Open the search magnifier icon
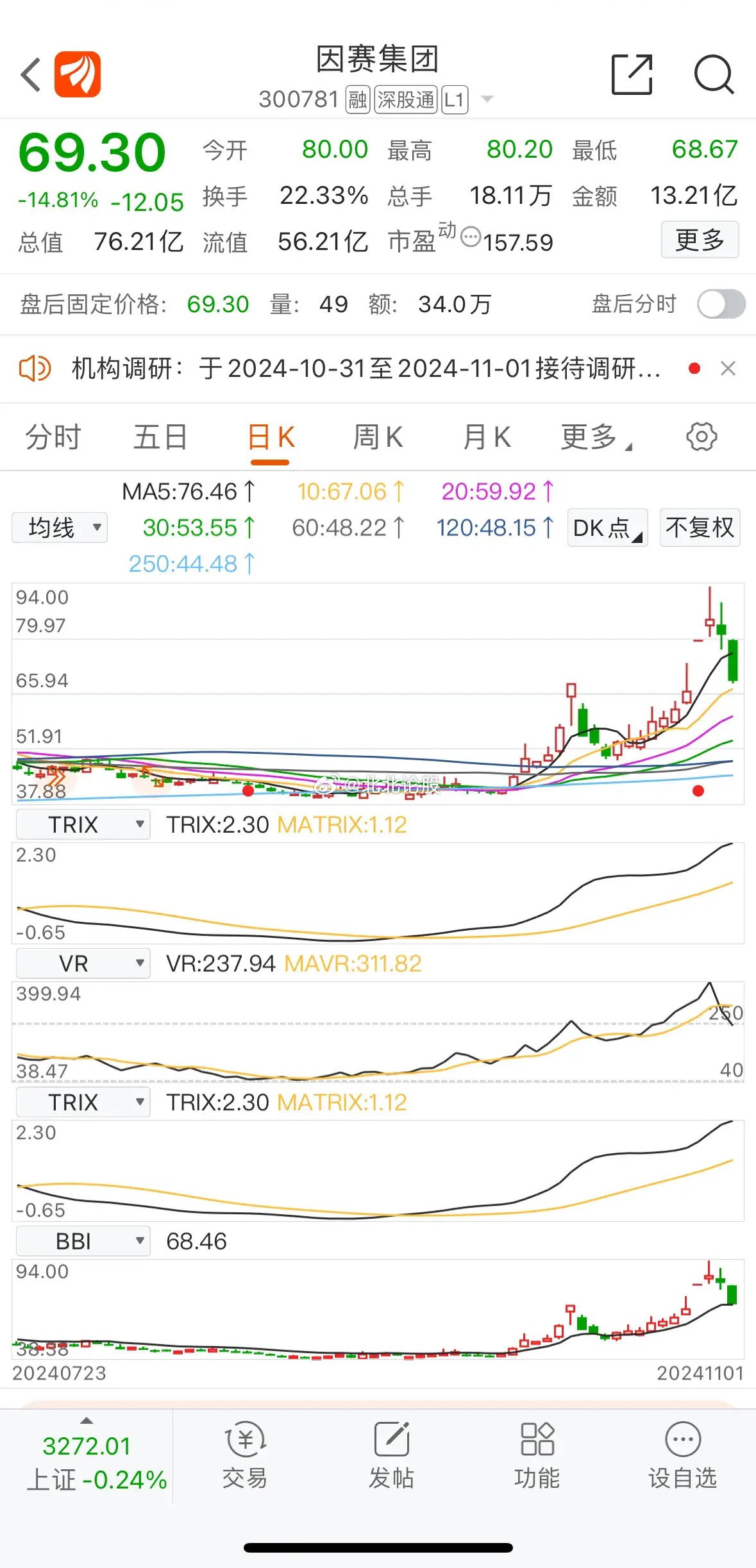756x1568 pixels. tap(714, 74)
